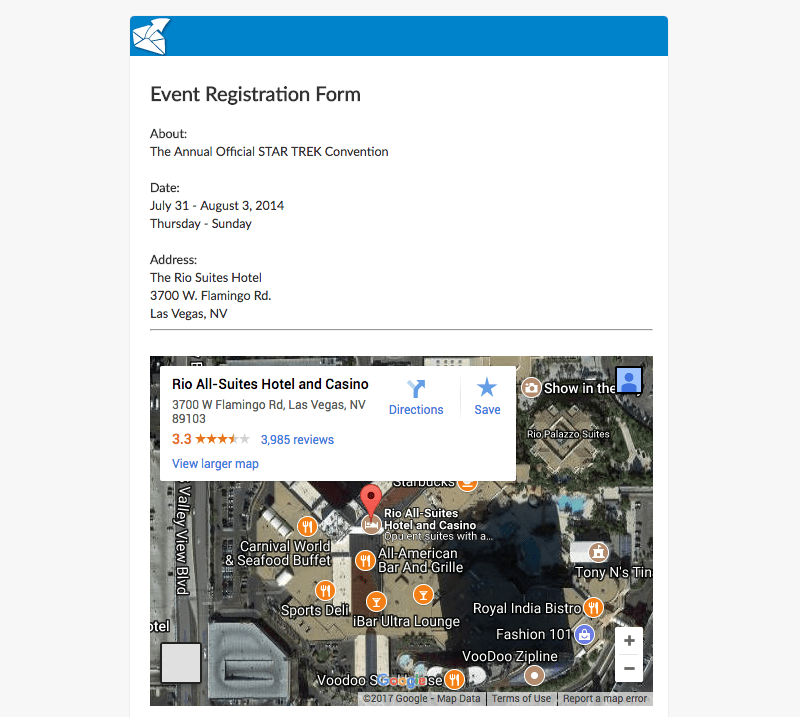Click the Directions arrow icon
Image resolution: width=800 pixels, height=717 pixels.
[x=416, y=389]
